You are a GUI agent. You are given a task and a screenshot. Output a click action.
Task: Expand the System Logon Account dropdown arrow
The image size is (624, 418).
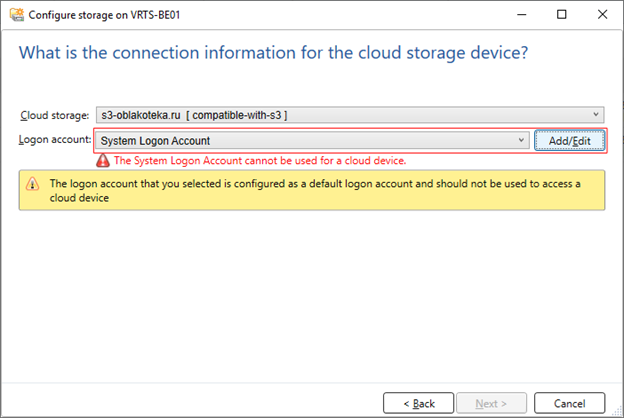(521, 140)
